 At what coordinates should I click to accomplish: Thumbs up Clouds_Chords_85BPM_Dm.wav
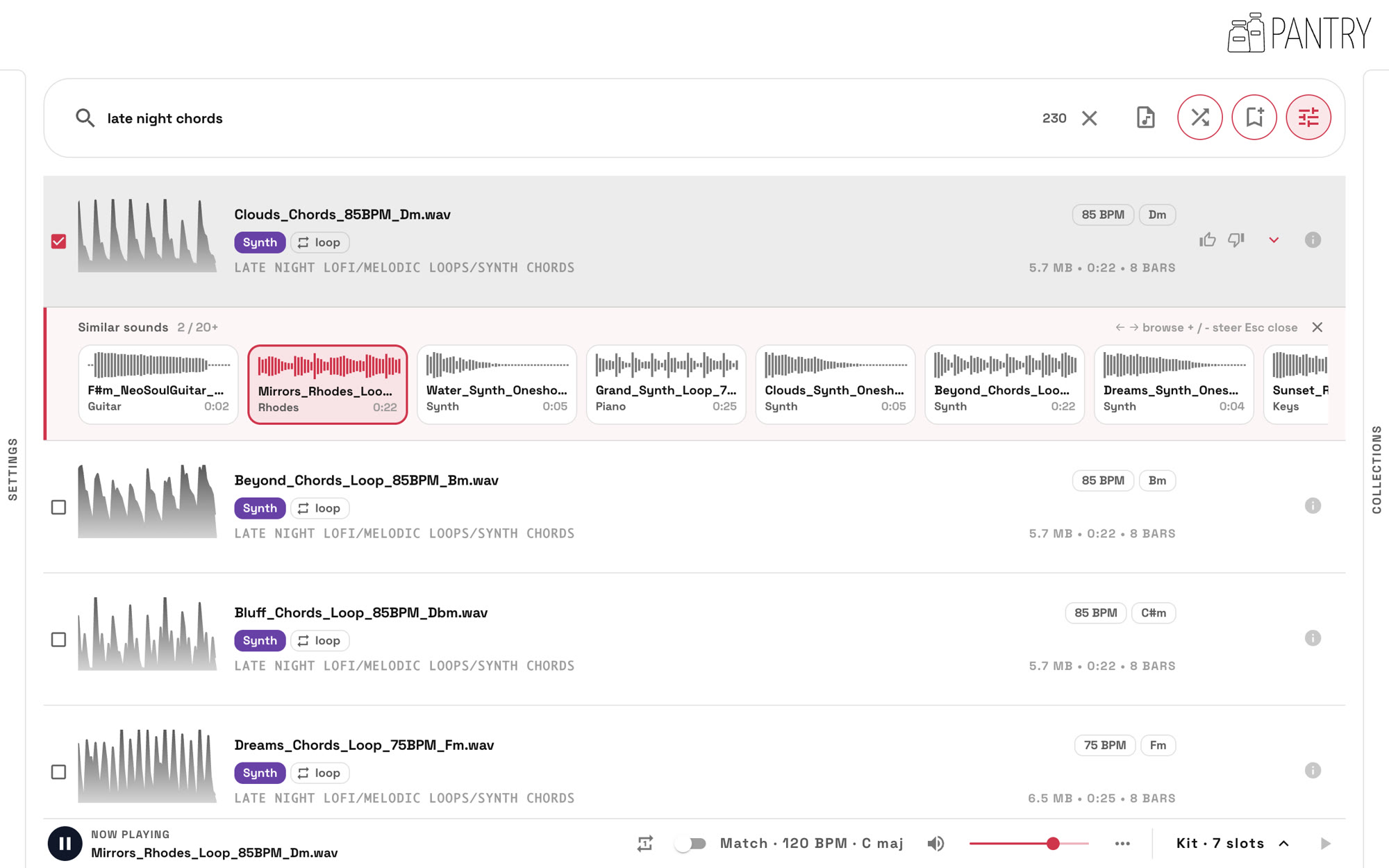[1207, 240]
